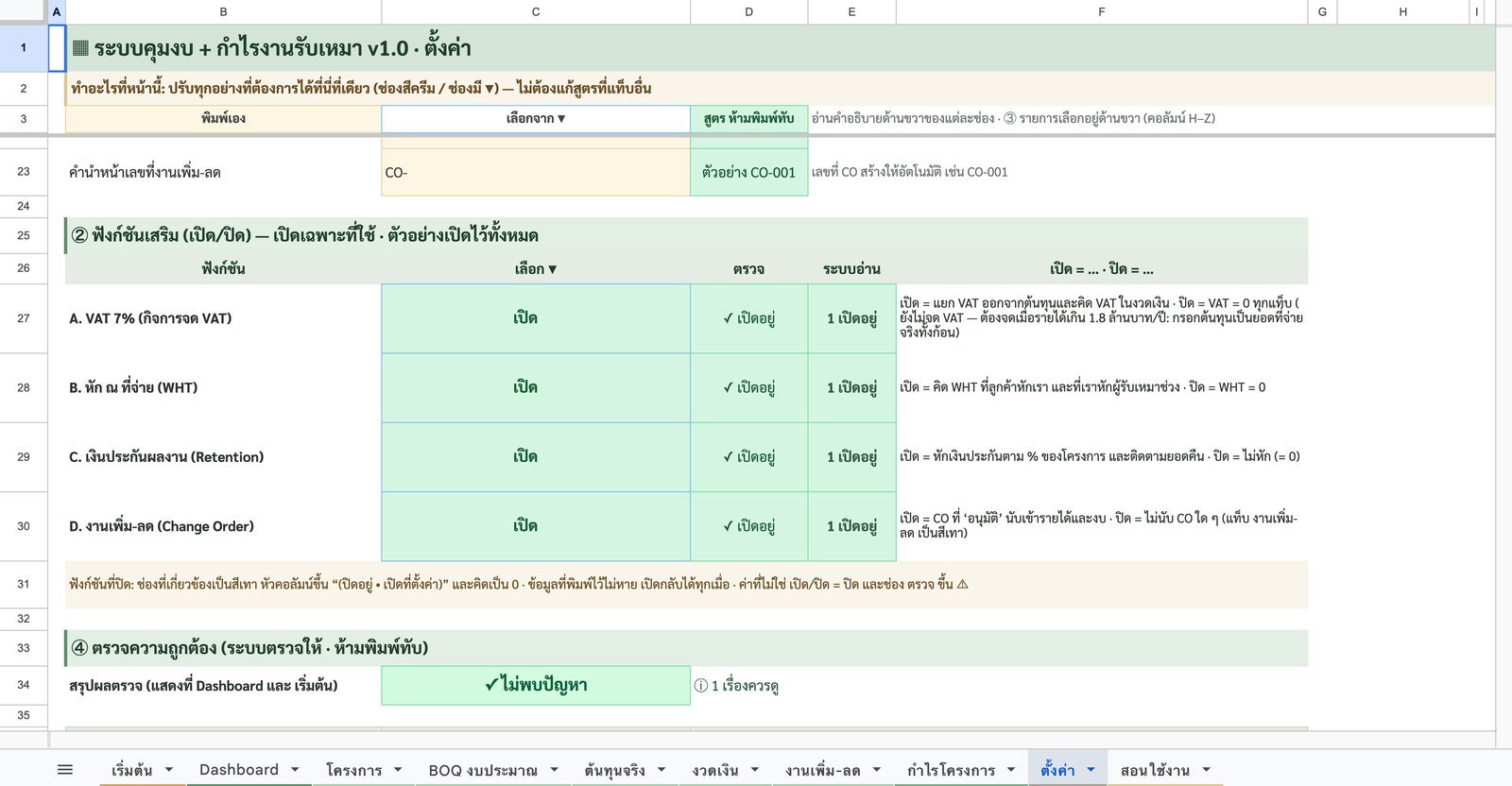Viewport: 1512px width, 786px height.
Task: Select the งานเพิ่ม-ลด sheet tab
Action: (x=822, y=770)
